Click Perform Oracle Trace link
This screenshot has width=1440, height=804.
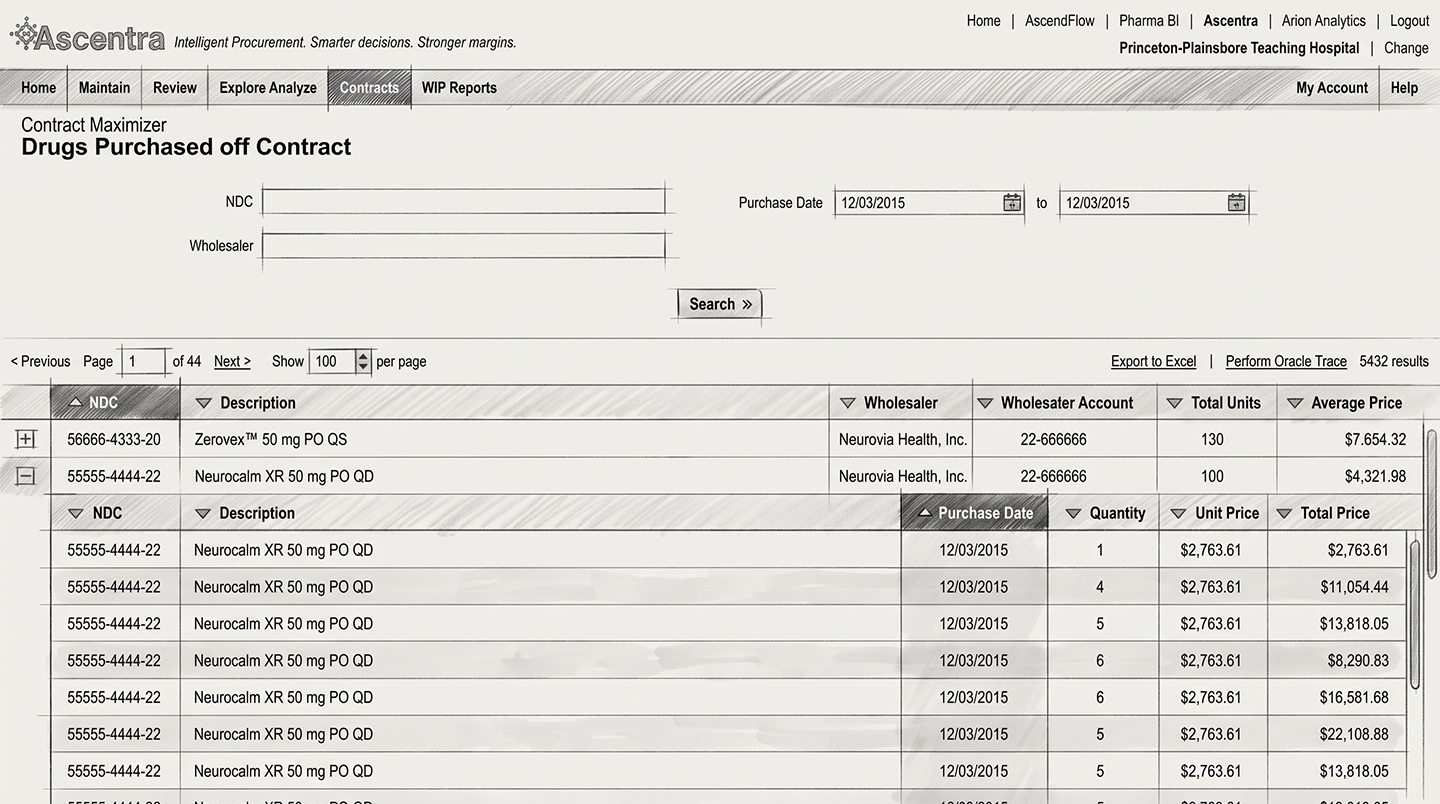tap(1286, 361)
